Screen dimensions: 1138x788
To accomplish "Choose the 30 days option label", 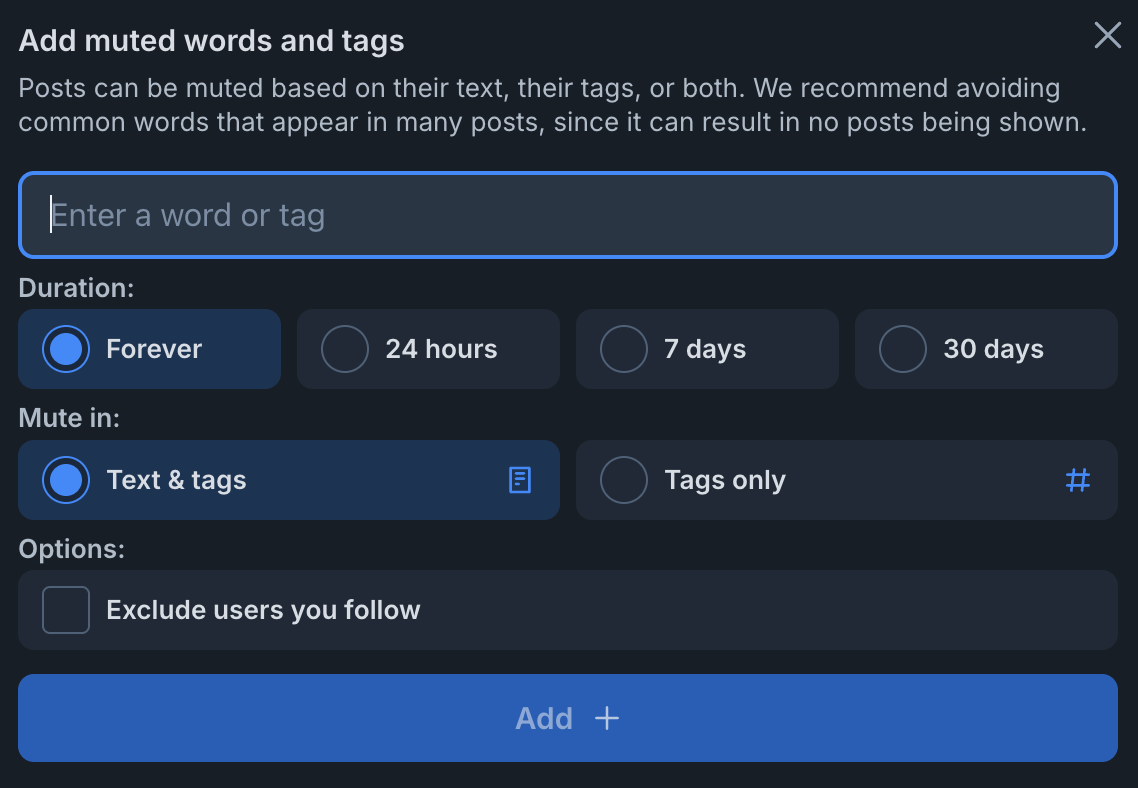I will coord(994,349).
